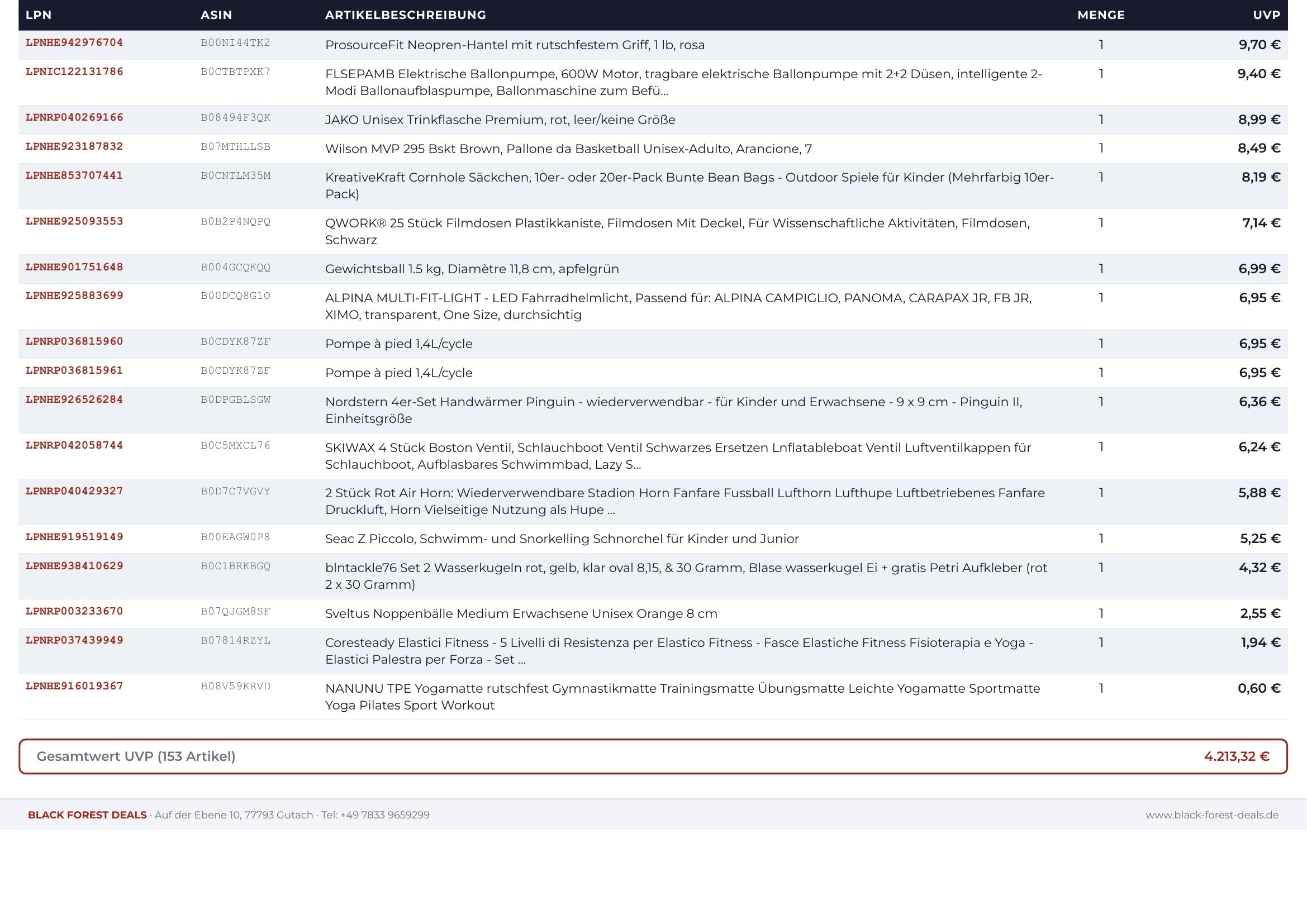Click the KreativeKraft Cornhole Säckchen description
The height and width of the screenshot is (924, 1307).
click(x=690, y=185)
